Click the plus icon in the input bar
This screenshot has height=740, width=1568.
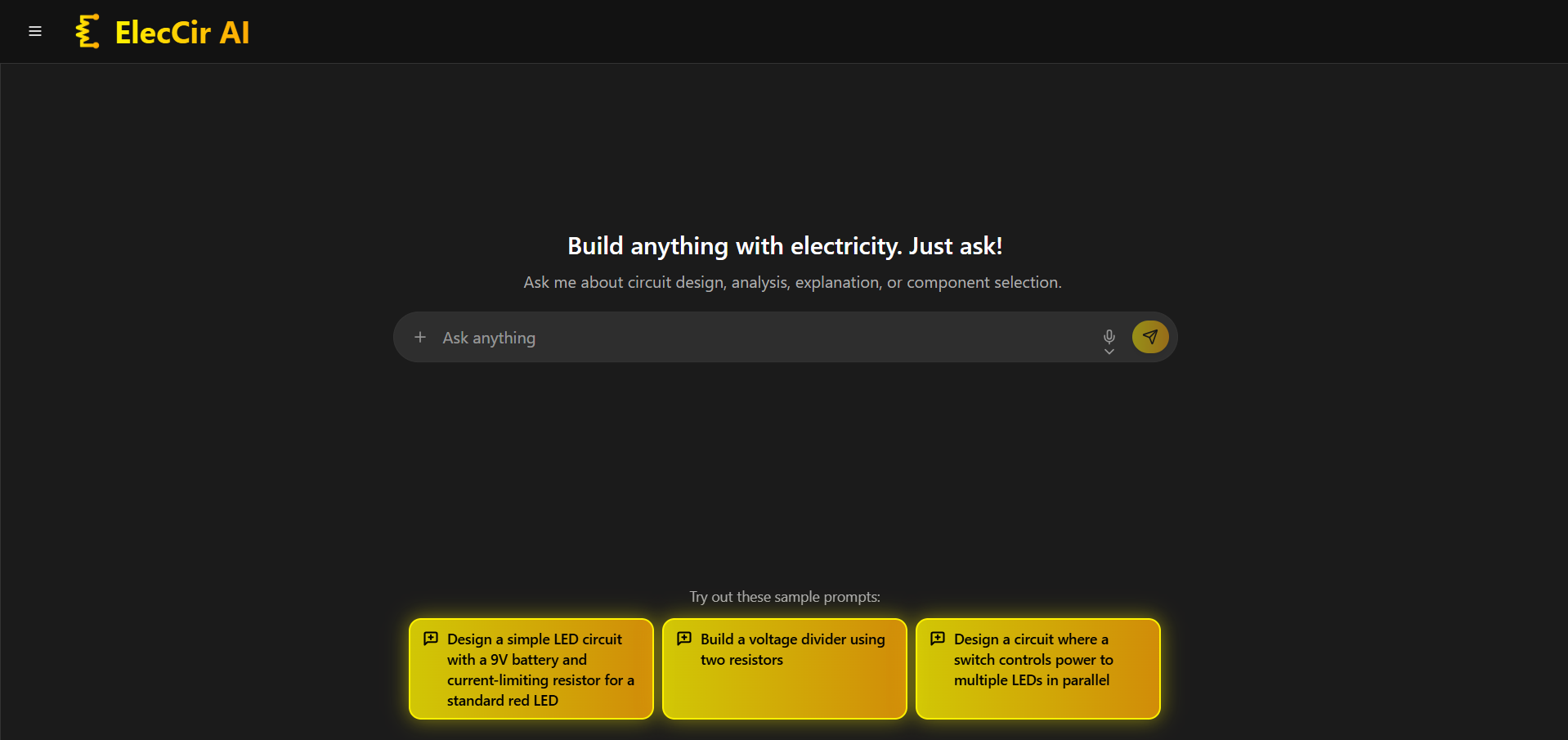point(420,337)
